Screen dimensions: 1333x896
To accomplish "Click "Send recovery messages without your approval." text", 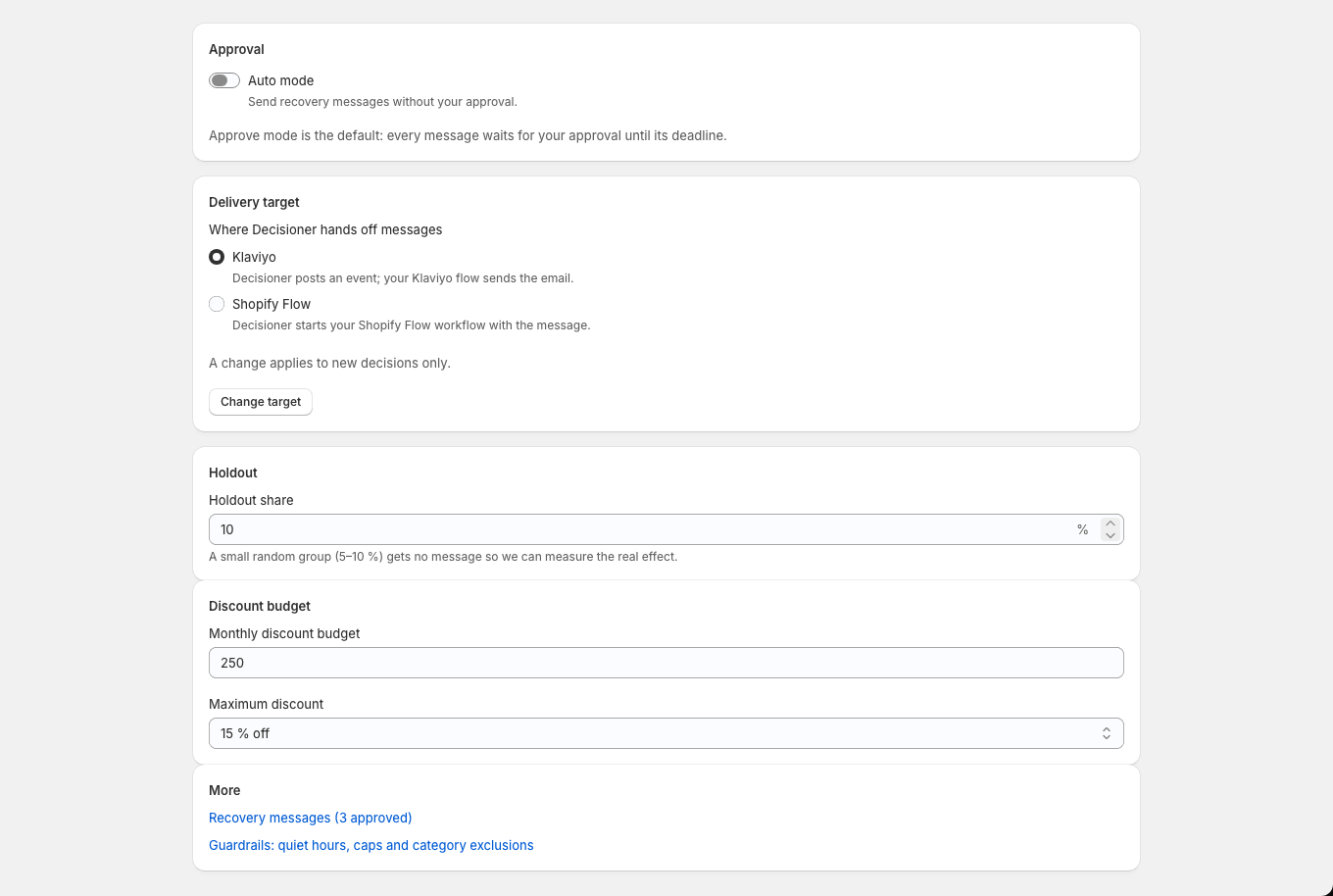I will 382,102.
